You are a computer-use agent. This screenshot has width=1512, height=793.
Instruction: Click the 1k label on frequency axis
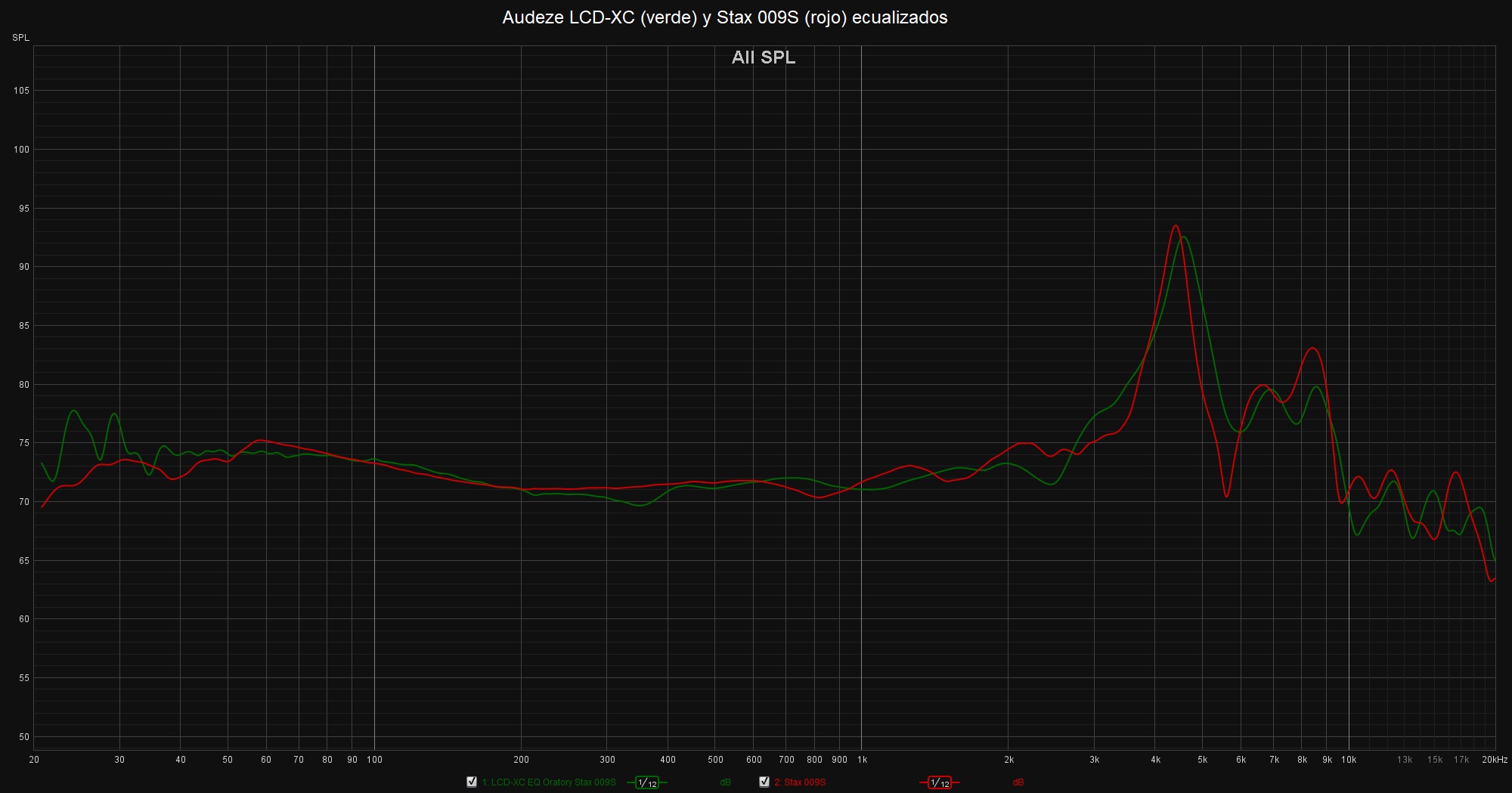click(x=862, y=760)
